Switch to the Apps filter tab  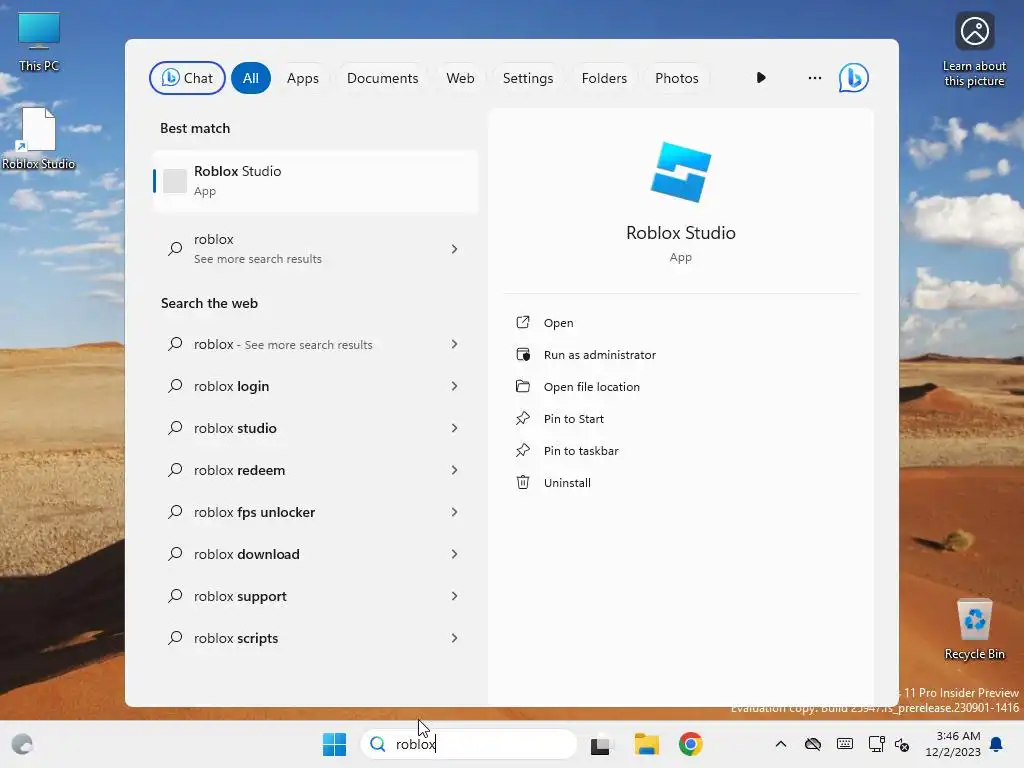pos(302,78)
